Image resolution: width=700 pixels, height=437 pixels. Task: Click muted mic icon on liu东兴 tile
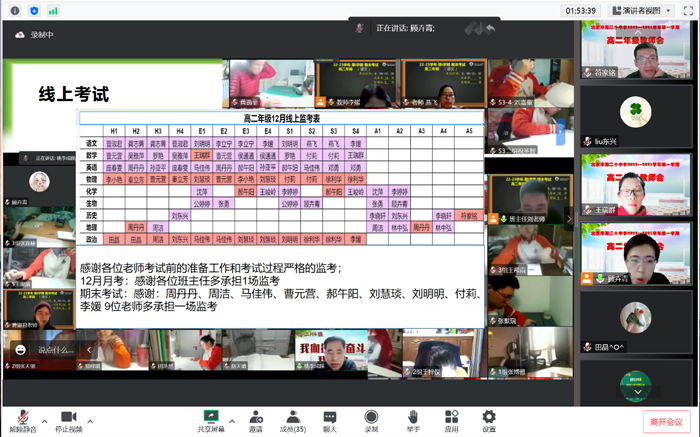(588, 142)
